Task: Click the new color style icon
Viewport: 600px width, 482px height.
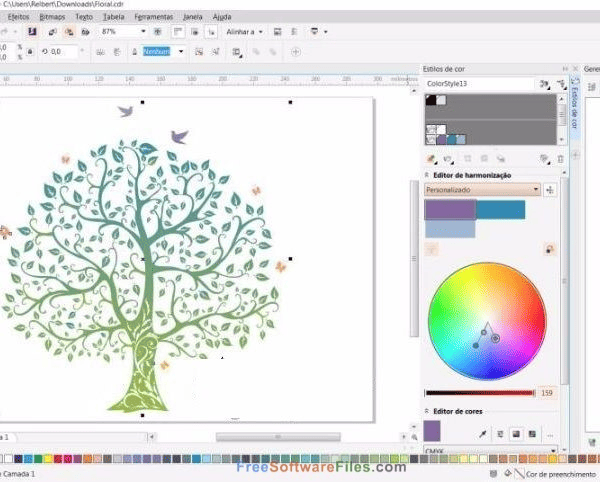Action: coord(431,159)
